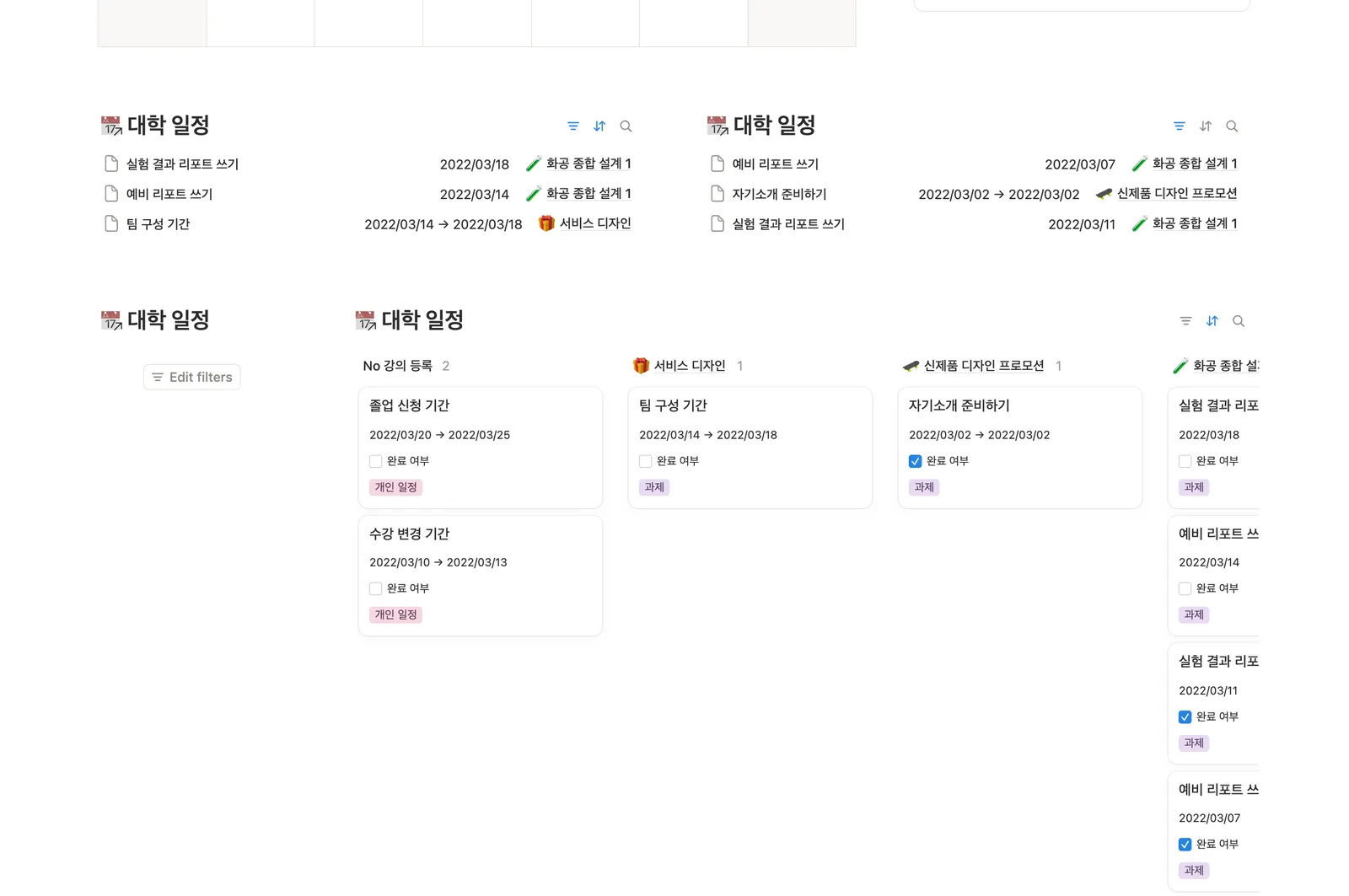
Task: Open the 졸업 신청 기간 card title
Action: [410, 405]
